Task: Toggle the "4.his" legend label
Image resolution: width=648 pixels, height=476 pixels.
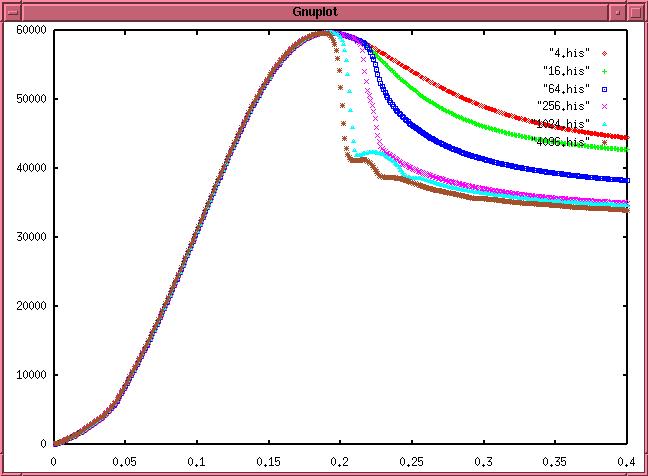Action: point(569,53)
